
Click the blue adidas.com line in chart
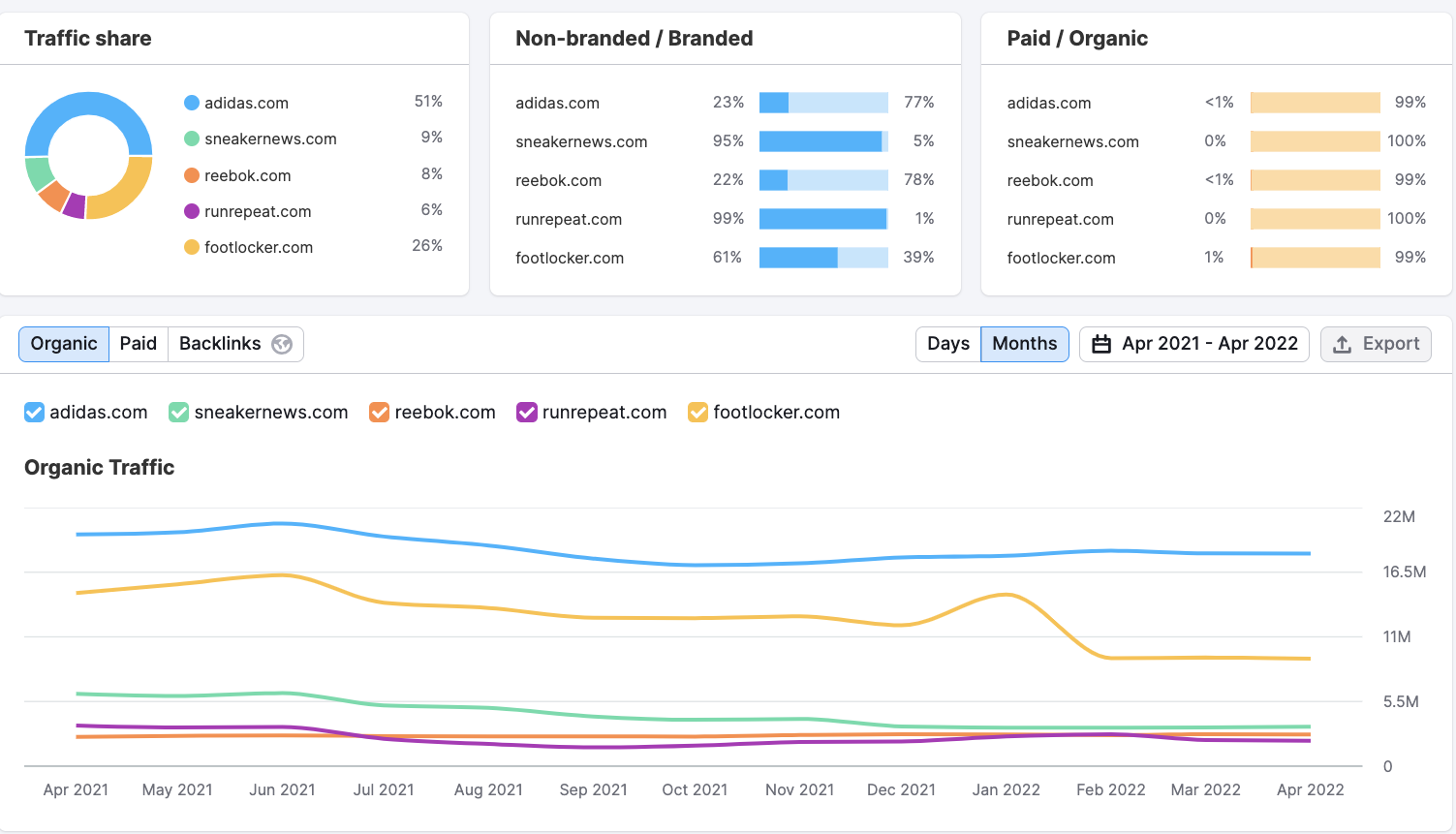coord(694,565)
